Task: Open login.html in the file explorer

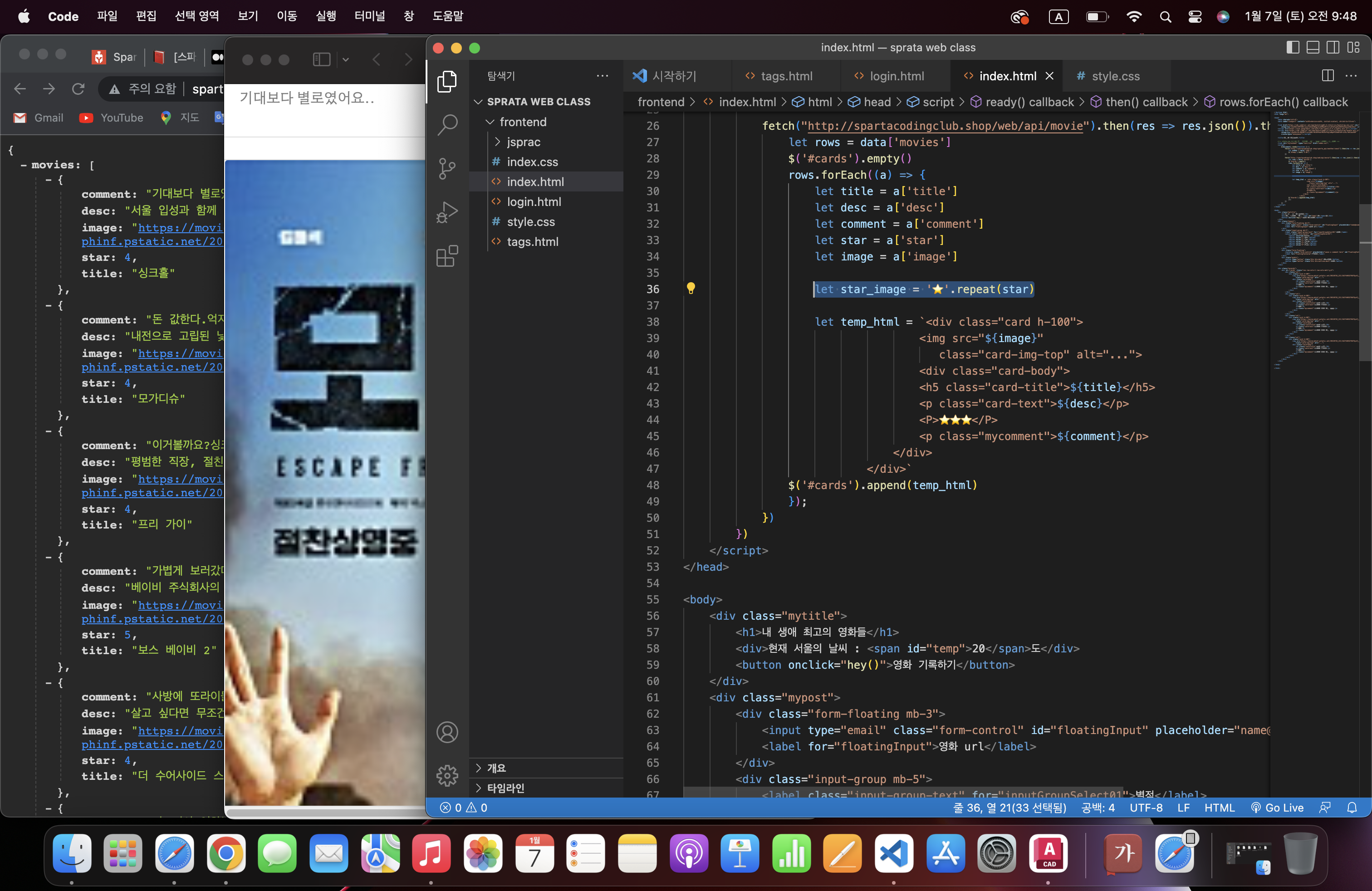Action: 534,202
